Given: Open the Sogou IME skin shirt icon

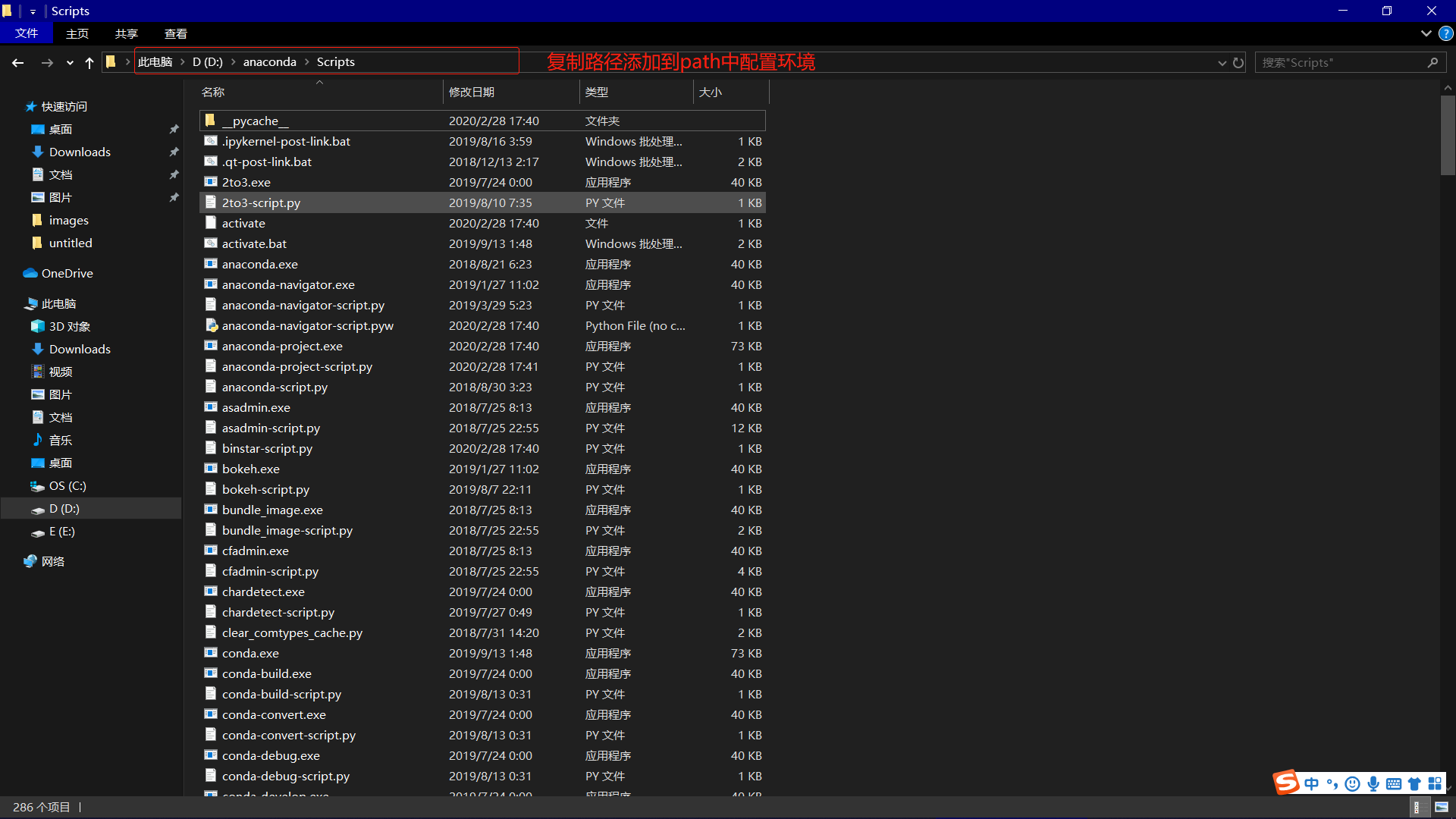Looking at the screenshot, I should coord(1414,783).
